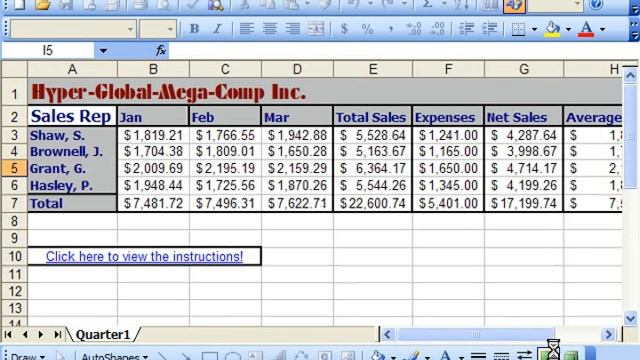
Task: Open the AutoShapes menu
Action: [114, 356]
